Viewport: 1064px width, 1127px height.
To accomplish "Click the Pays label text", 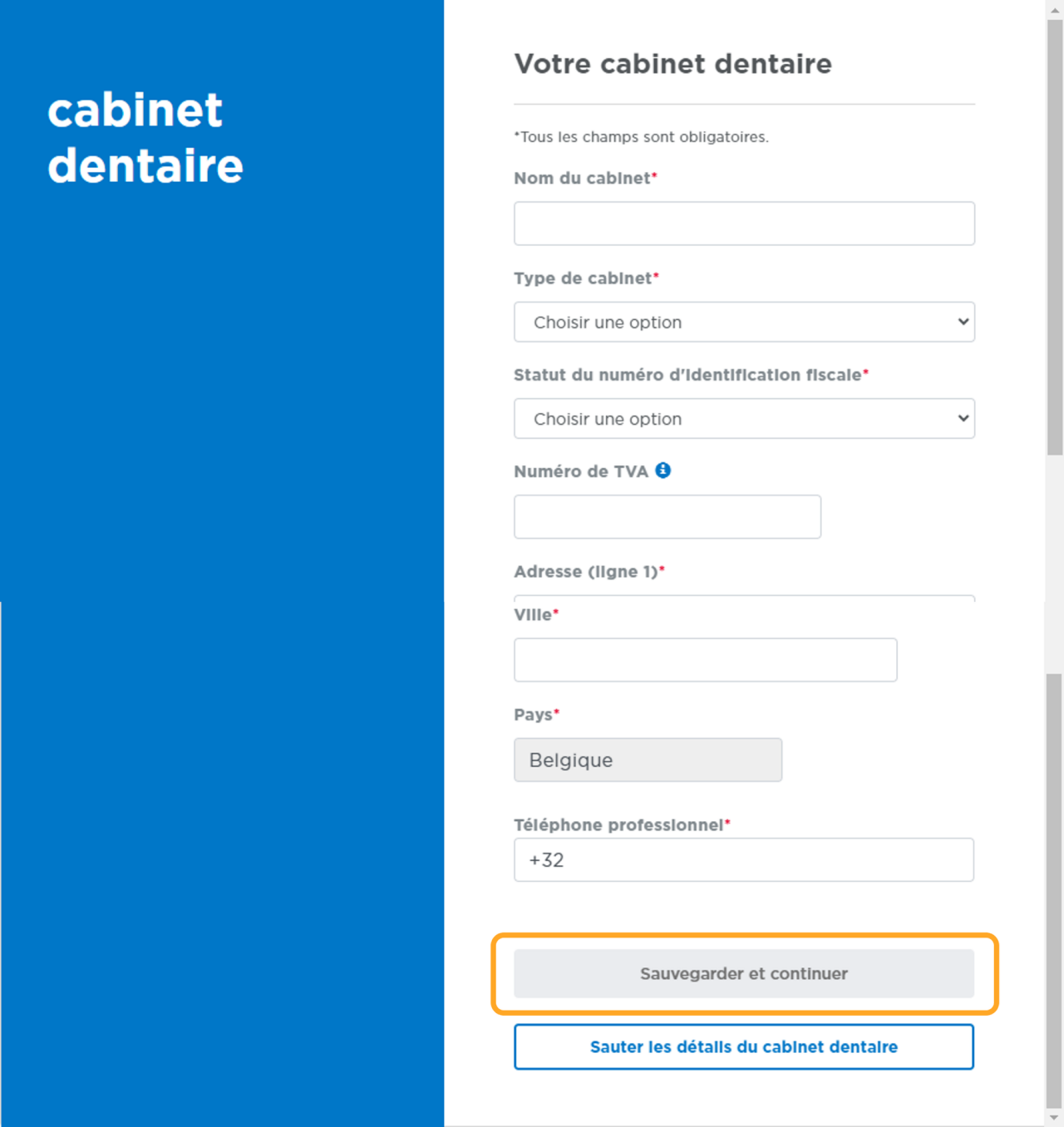I will [533, 715].
